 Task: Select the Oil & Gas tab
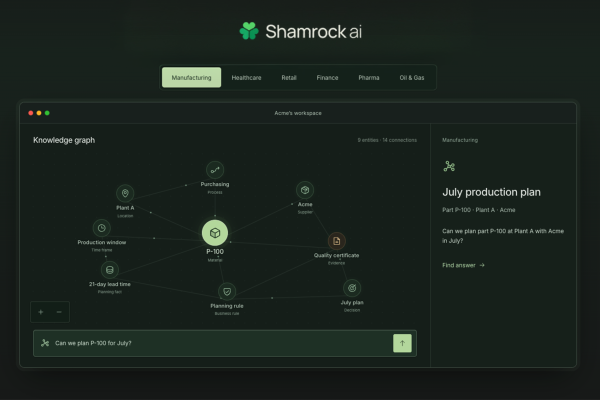[412, 78]
